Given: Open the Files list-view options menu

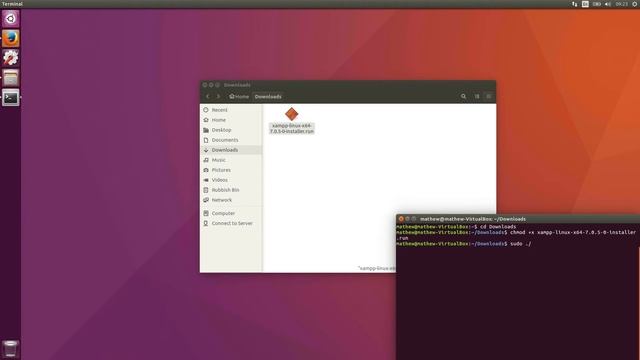Looking at the screenshot, I should [x=488, y=96].
